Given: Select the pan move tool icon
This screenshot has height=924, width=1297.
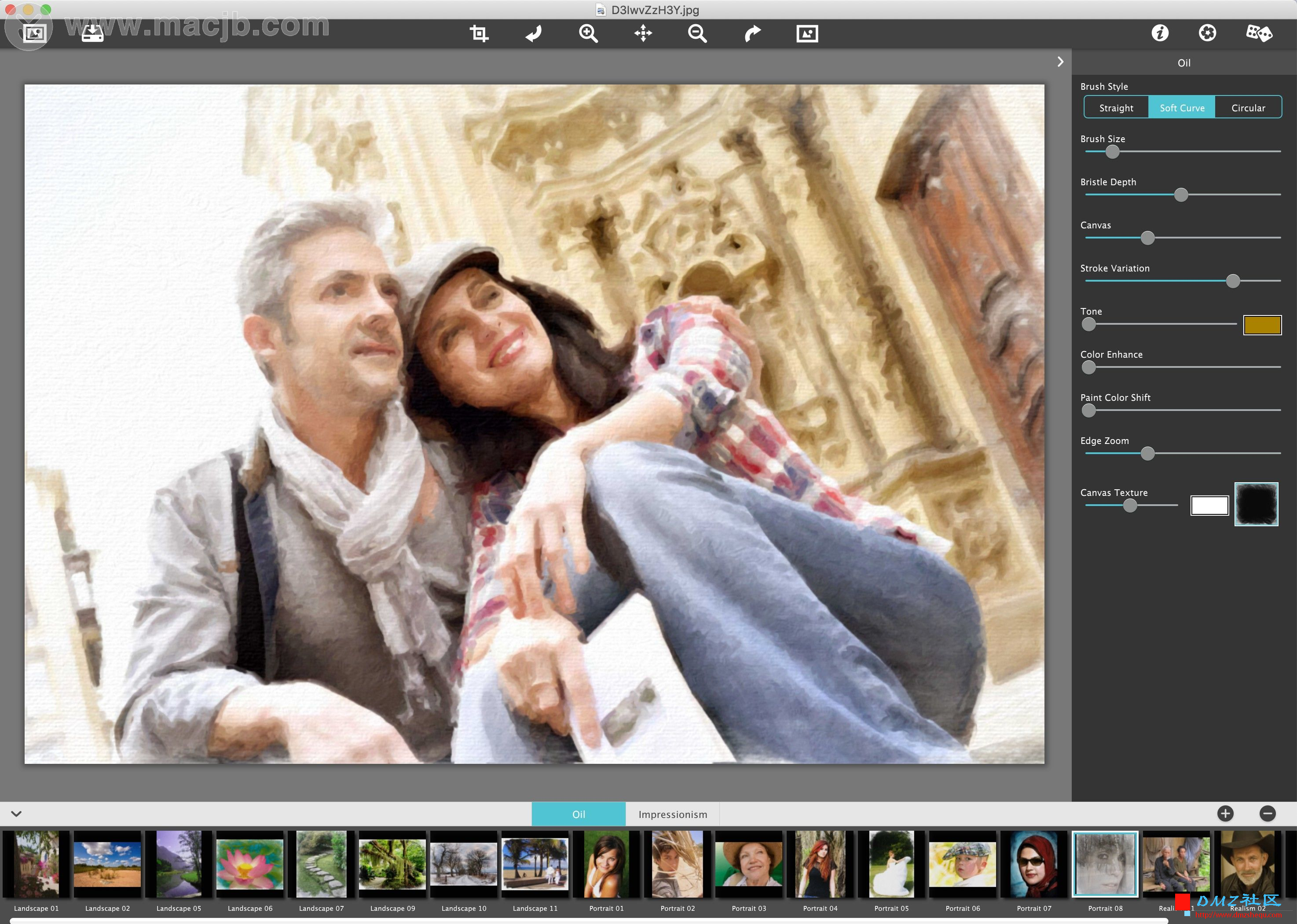Looking at the screenshot, I should 643,33.
